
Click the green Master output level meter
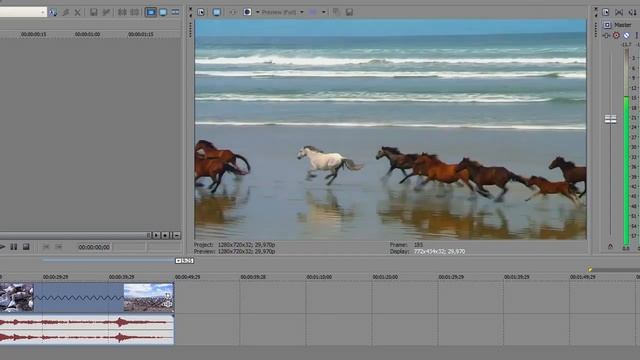[626, 171]
